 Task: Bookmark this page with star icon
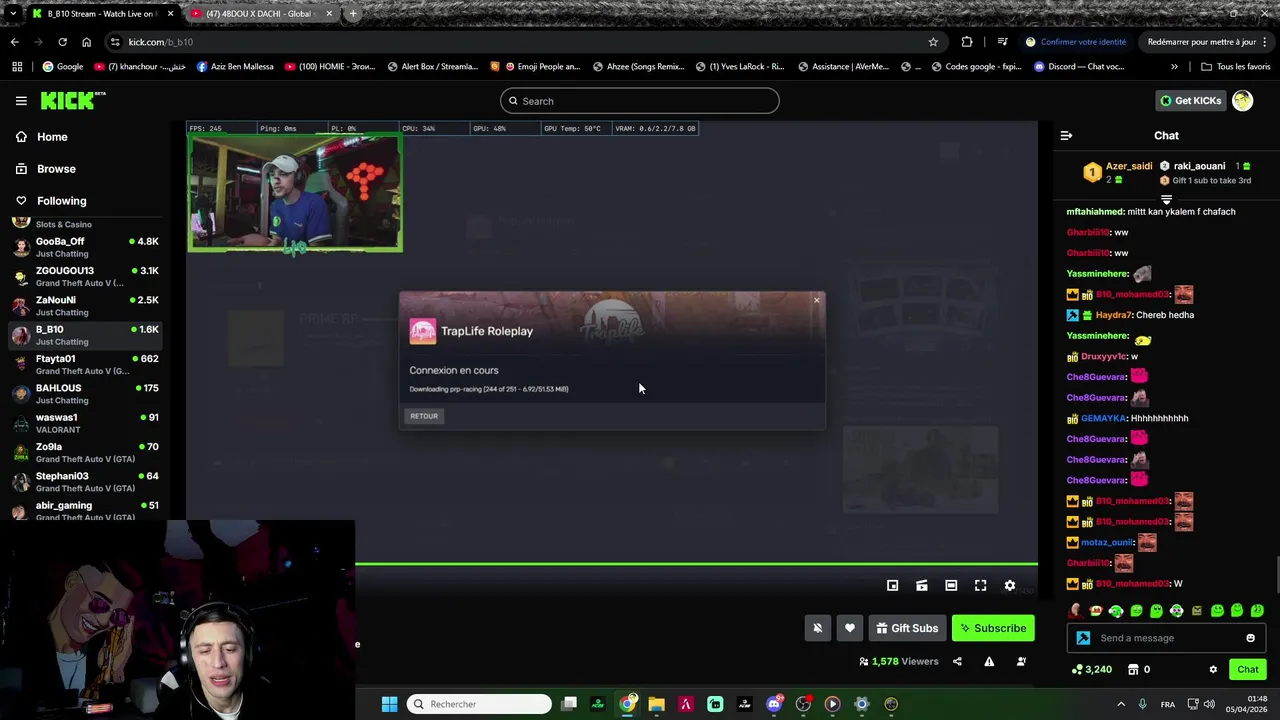pyautogui.click(x=933, y=42)
